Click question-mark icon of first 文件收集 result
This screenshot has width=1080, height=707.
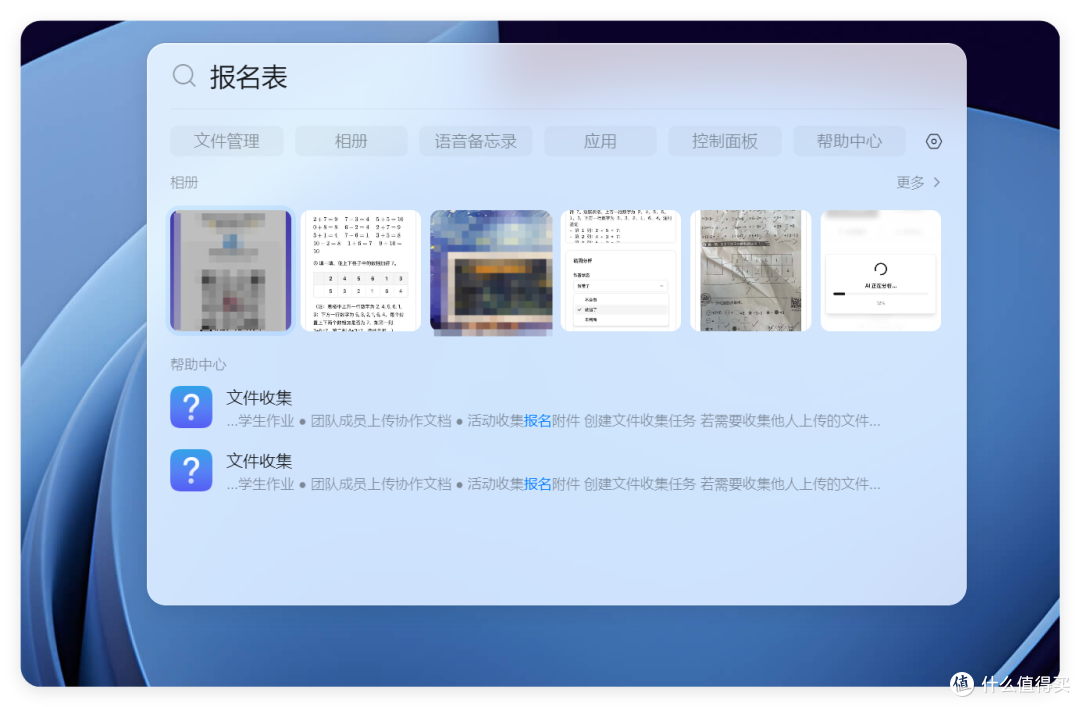pos(191,407)
